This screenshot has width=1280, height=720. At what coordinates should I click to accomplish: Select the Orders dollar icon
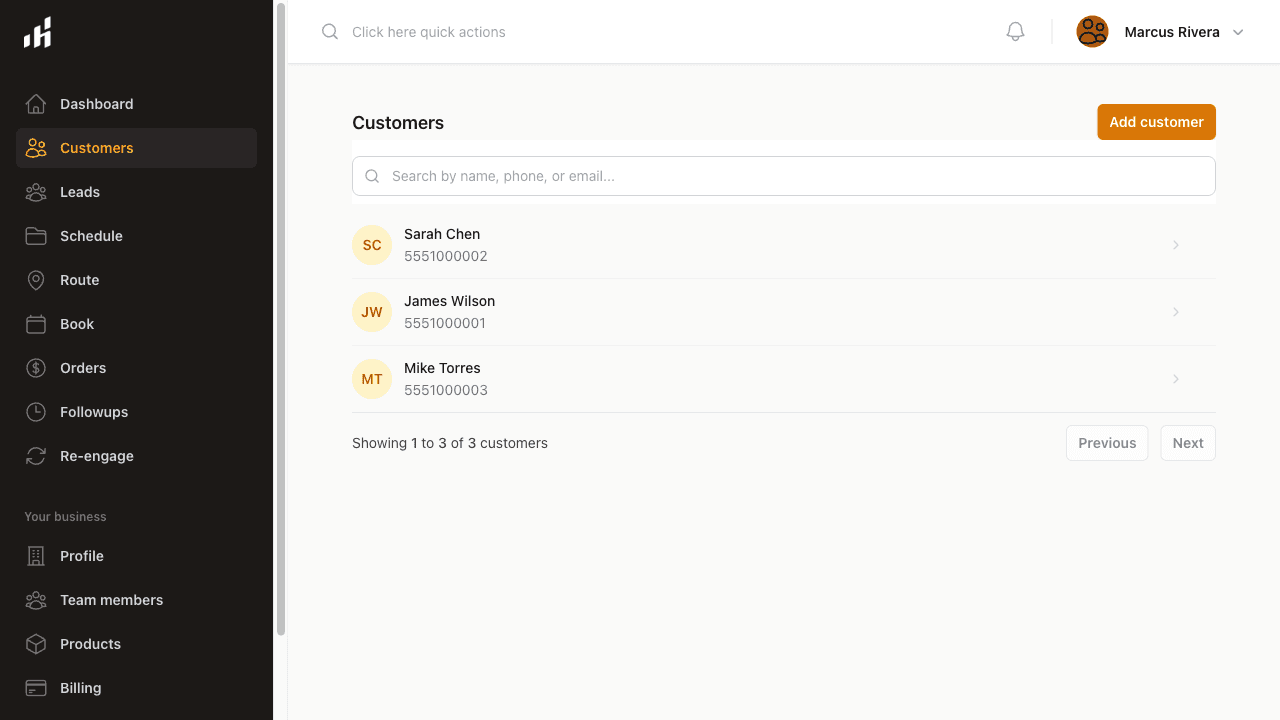pyautogui.click(x=36, y=368)
